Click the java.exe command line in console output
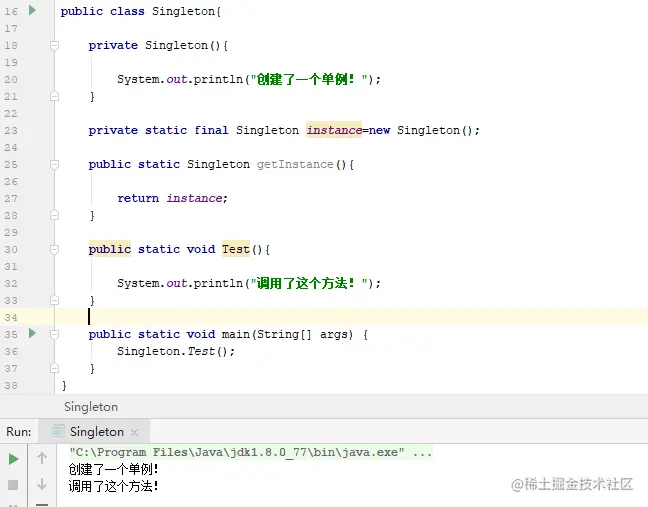This screenshot has width=648, height=507. pyautogui.click(x=250, y=452)
